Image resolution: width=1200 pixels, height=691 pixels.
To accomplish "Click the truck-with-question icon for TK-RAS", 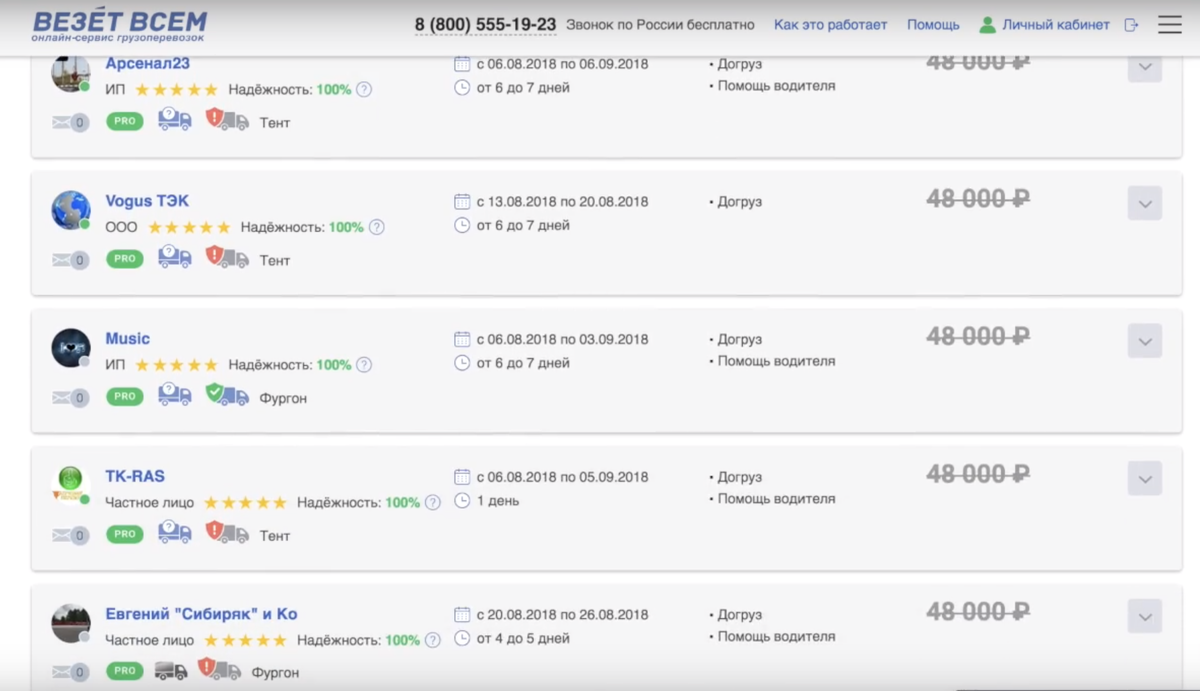I will (x=173, y=534).
